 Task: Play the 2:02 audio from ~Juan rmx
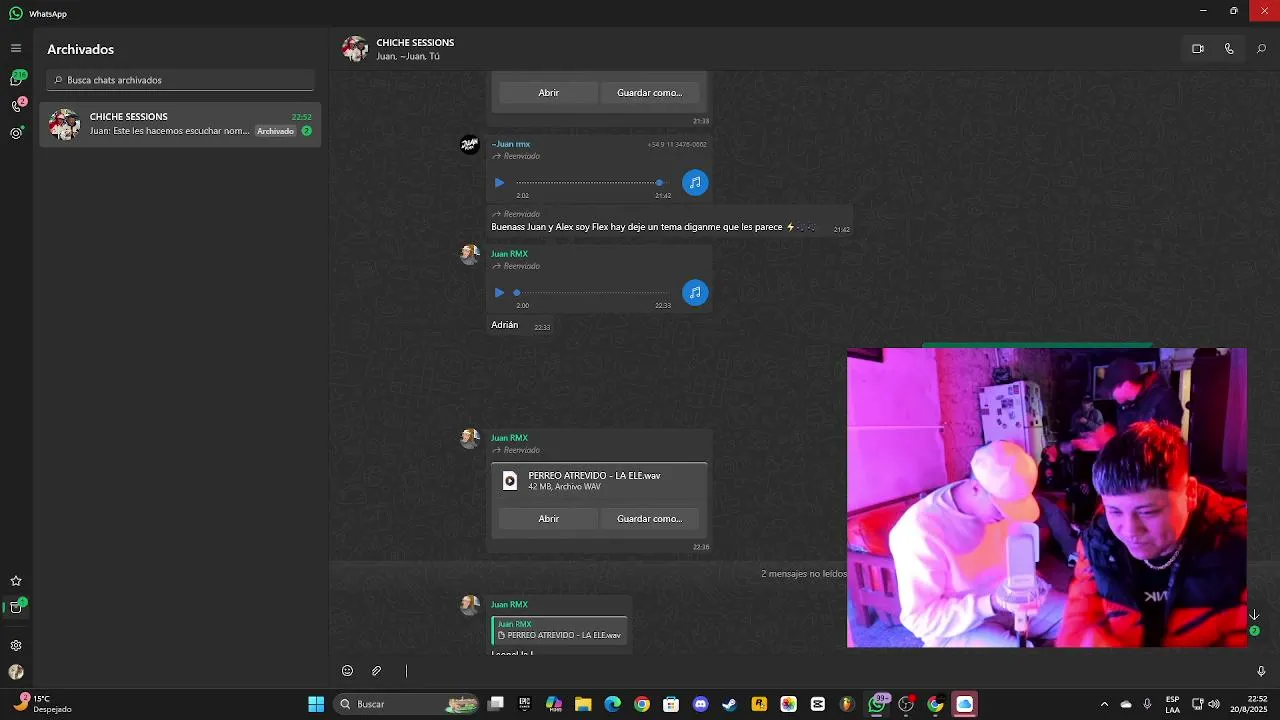pos(499,183)
